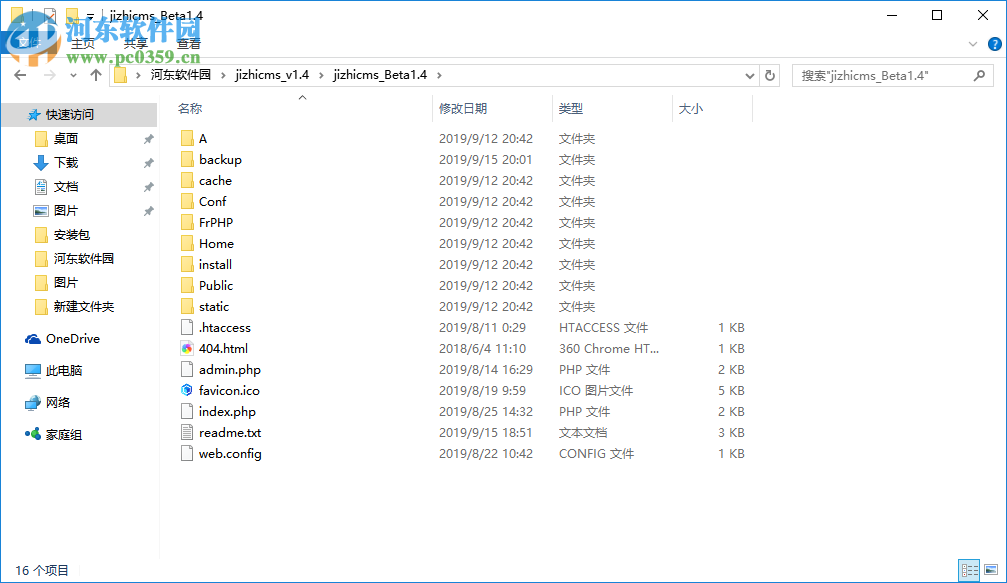Open the favicon.ico file
Image resolution: width=1007 pixels, height=583 pixels.
[229, 390]
